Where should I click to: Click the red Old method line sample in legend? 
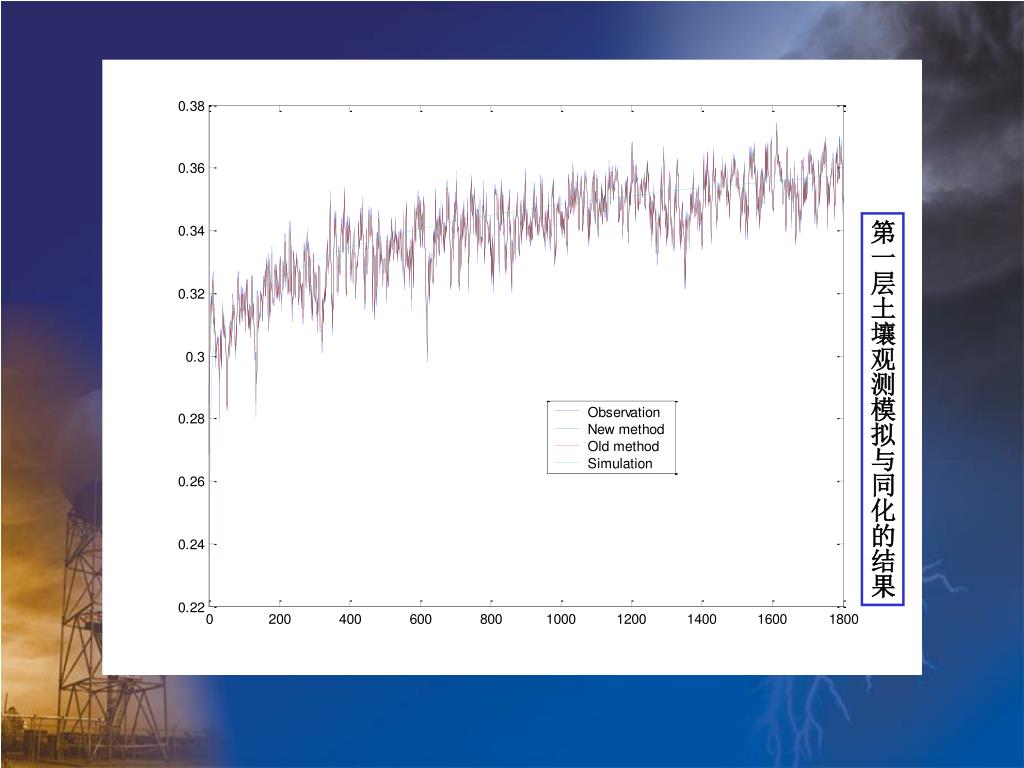click(x=567, y=445)
